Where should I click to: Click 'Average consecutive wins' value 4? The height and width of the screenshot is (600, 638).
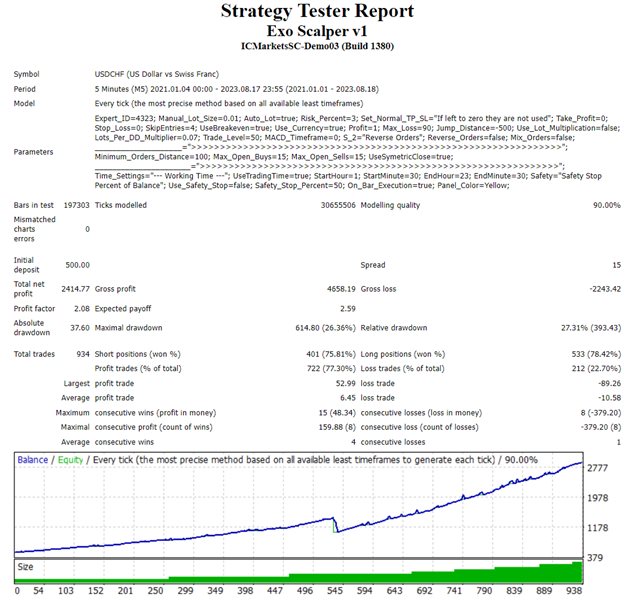click(x=353, y=442)
